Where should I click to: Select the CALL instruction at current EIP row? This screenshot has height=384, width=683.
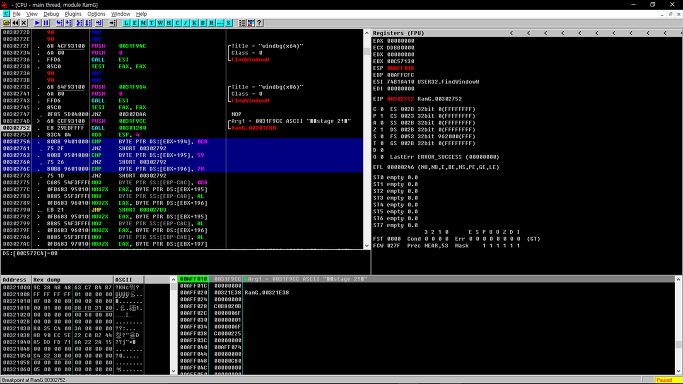coord(182,128)
